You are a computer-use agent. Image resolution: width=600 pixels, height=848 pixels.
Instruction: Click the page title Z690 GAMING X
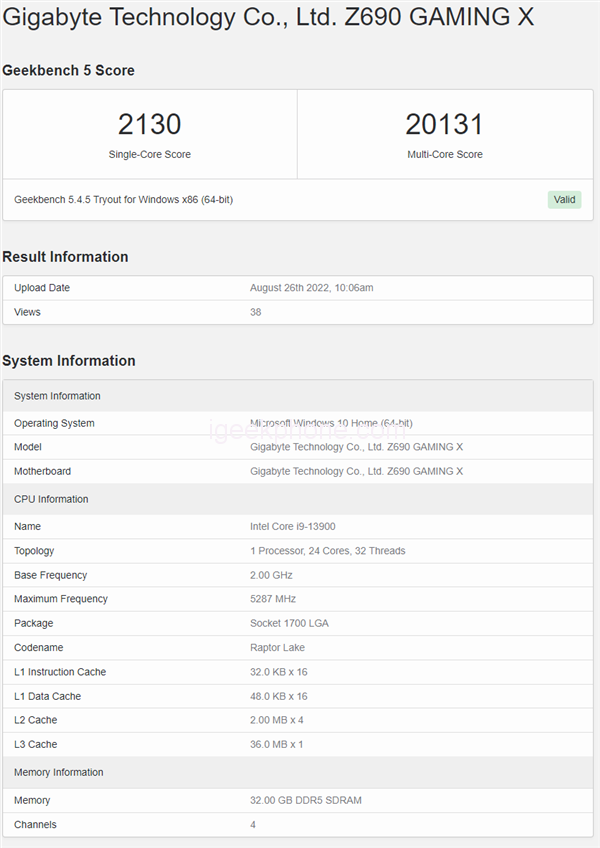point(269,18)
